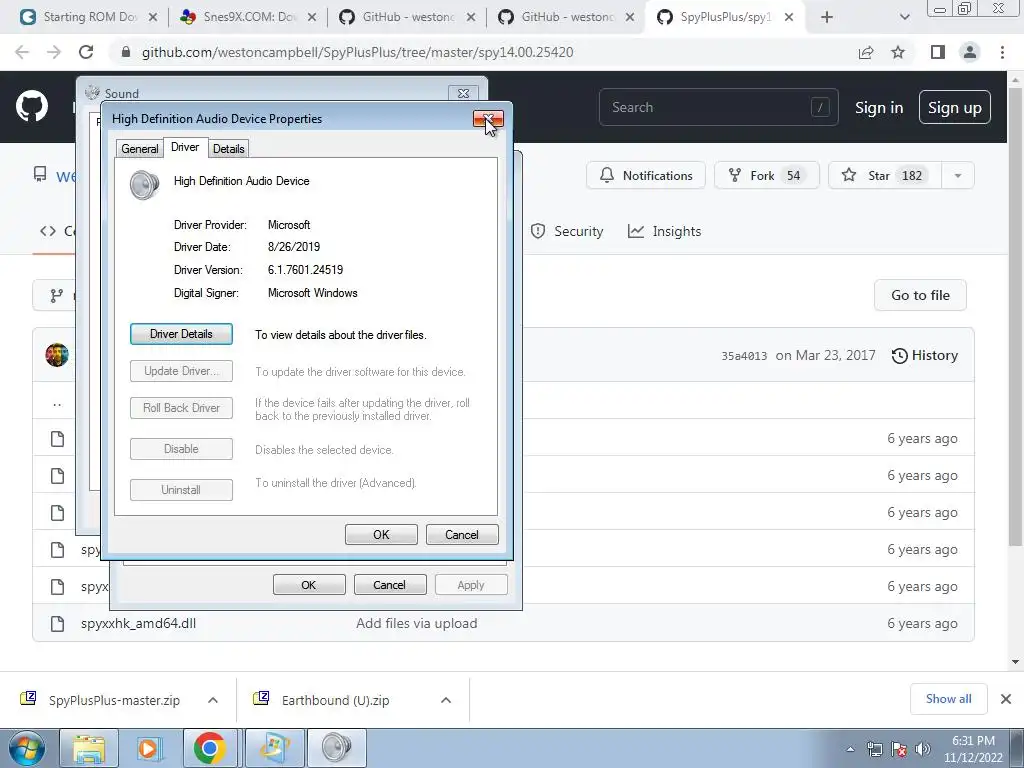Click the Sound speaker taskbar icon
1024x768 pixels.
[336, 748]
